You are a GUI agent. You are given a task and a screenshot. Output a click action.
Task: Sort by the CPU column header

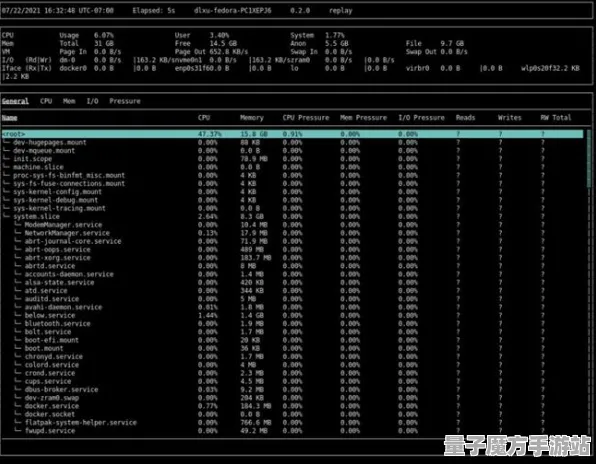click(204, 118)
